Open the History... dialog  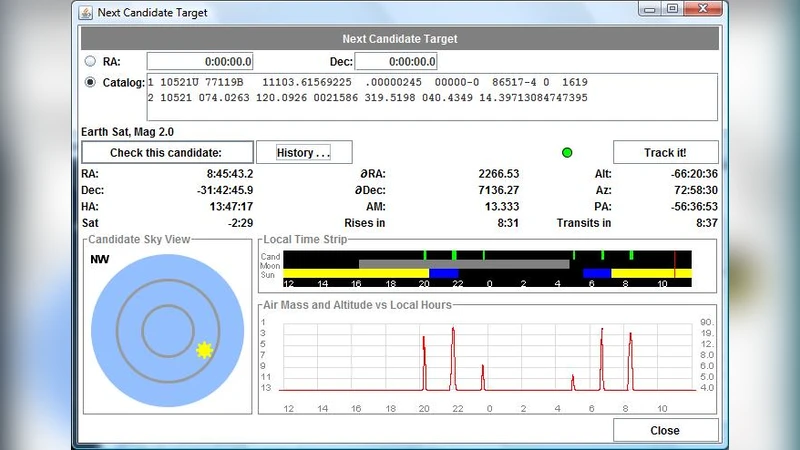[304, 153]
